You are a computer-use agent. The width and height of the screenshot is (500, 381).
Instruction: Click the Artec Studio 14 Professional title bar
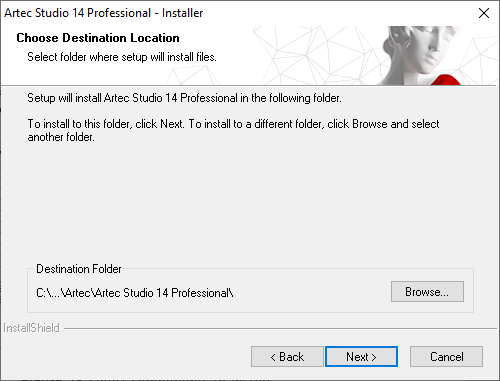click(x=104, y=13)
